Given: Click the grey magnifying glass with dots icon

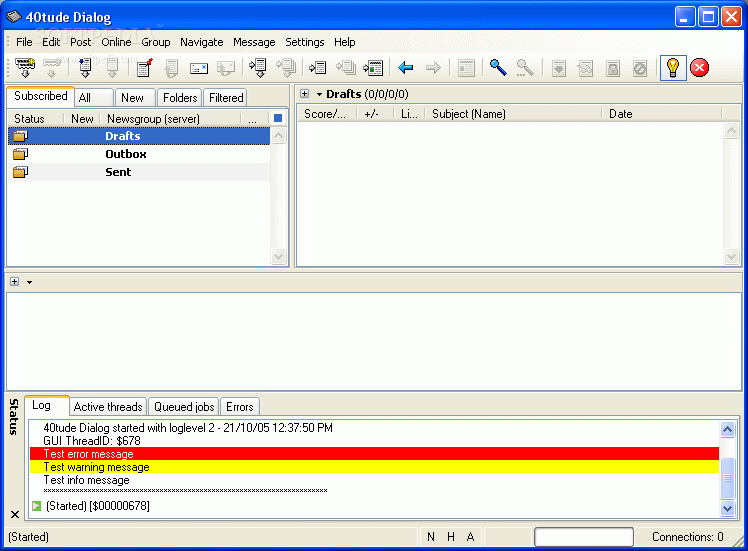Looking at the screenshot, I should pyautogui.click(x=525, y=68).
